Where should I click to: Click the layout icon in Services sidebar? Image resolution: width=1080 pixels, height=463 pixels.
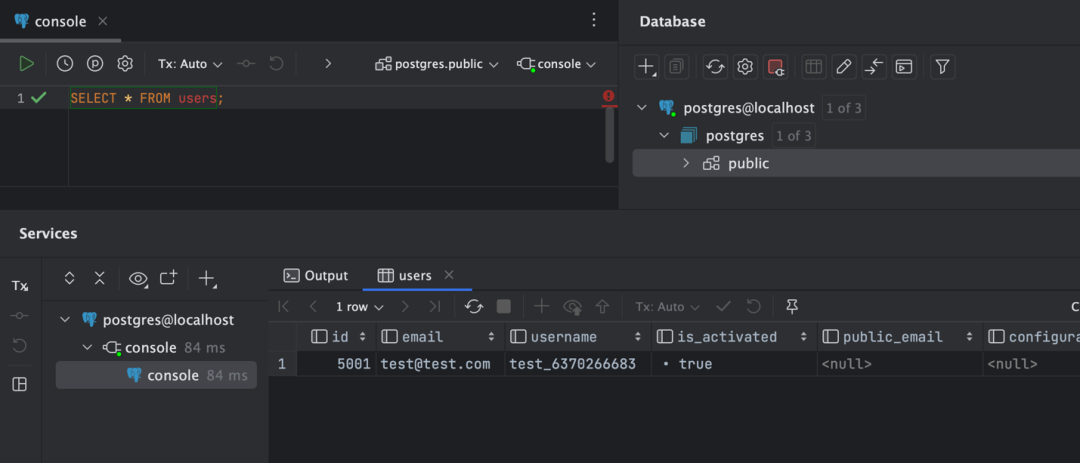click(20, 384)
